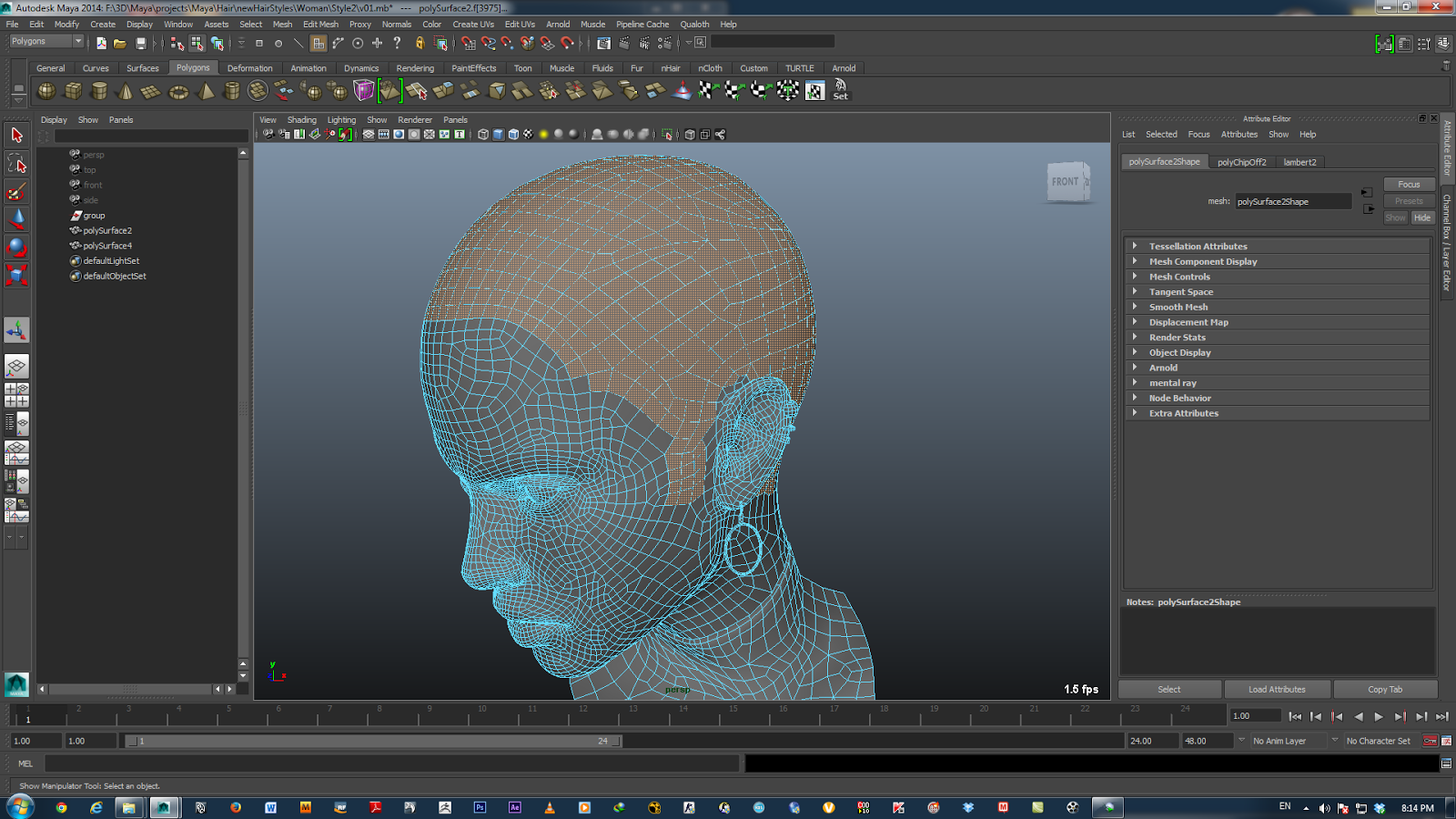Create a polygon sphere from the Polygons shelf
Viewport: 1456px width, 819px height.
[x=47, y=90]
